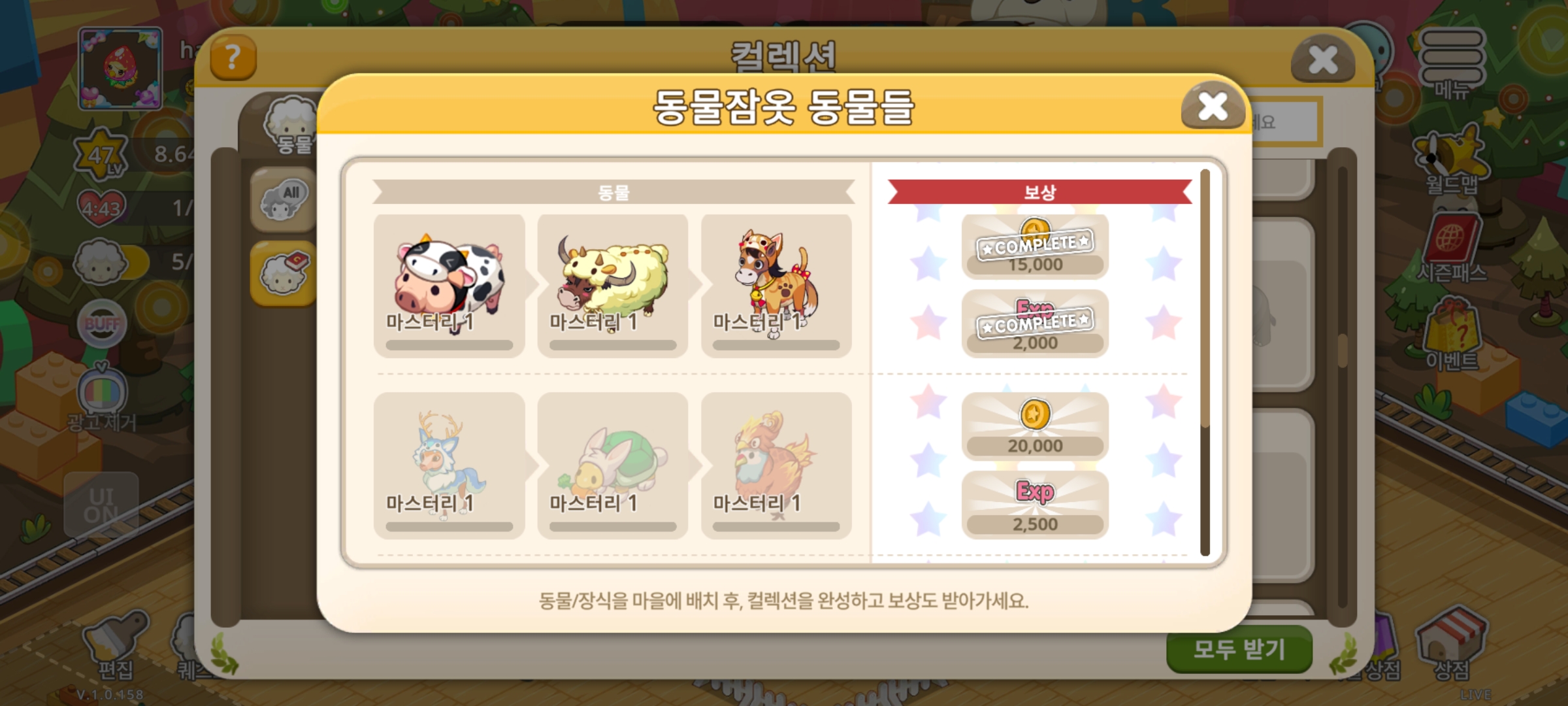
Task: Open the 이벤트 gift box icon
Action: 1452,335
